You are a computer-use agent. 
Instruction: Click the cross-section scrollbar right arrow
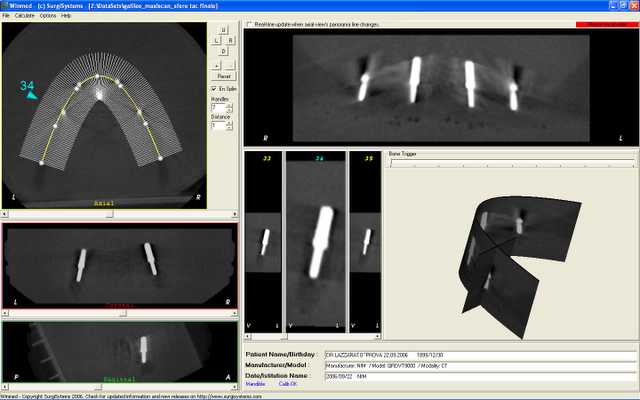[378, 337]
